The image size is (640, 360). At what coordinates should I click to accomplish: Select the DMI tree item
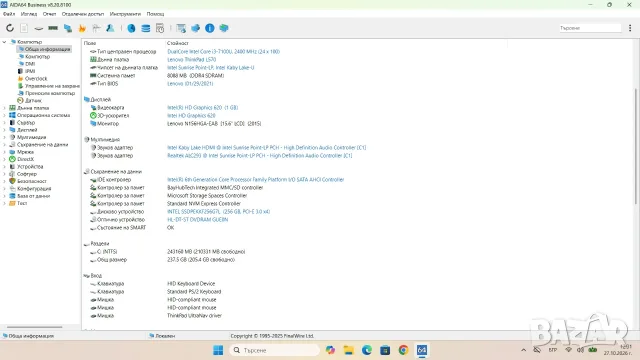click(x=30, y=64)
